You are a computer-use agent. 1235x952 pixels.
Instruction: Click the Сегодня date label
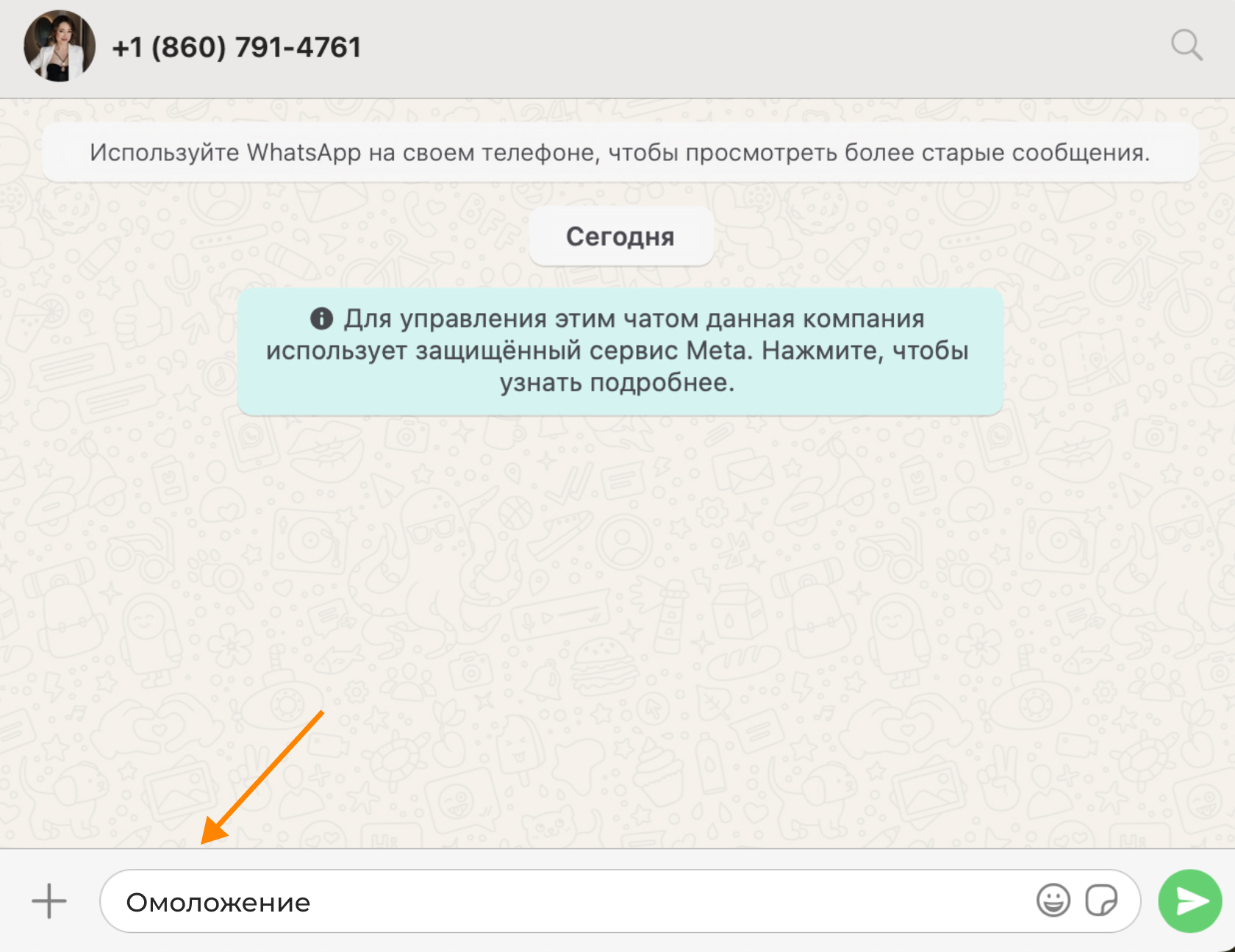620,237
